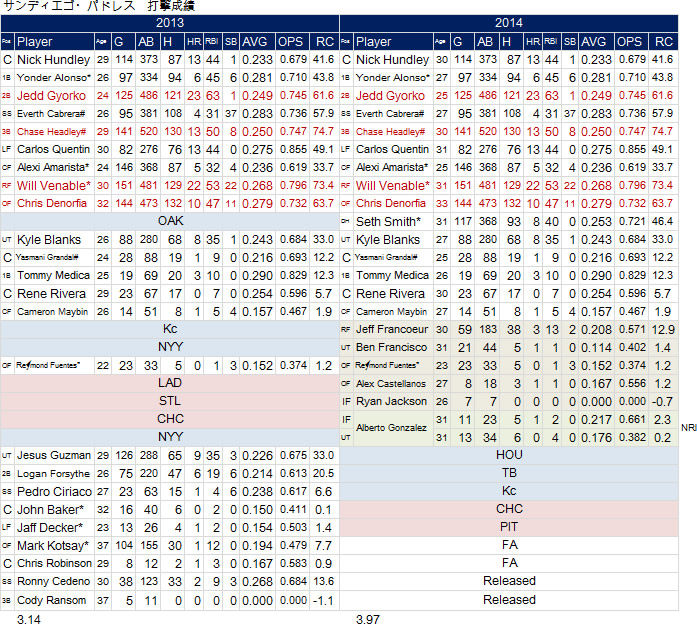Select the Player column header in 2013 table
The height and width of the screenshot is (624, 697).
[54, 42]
